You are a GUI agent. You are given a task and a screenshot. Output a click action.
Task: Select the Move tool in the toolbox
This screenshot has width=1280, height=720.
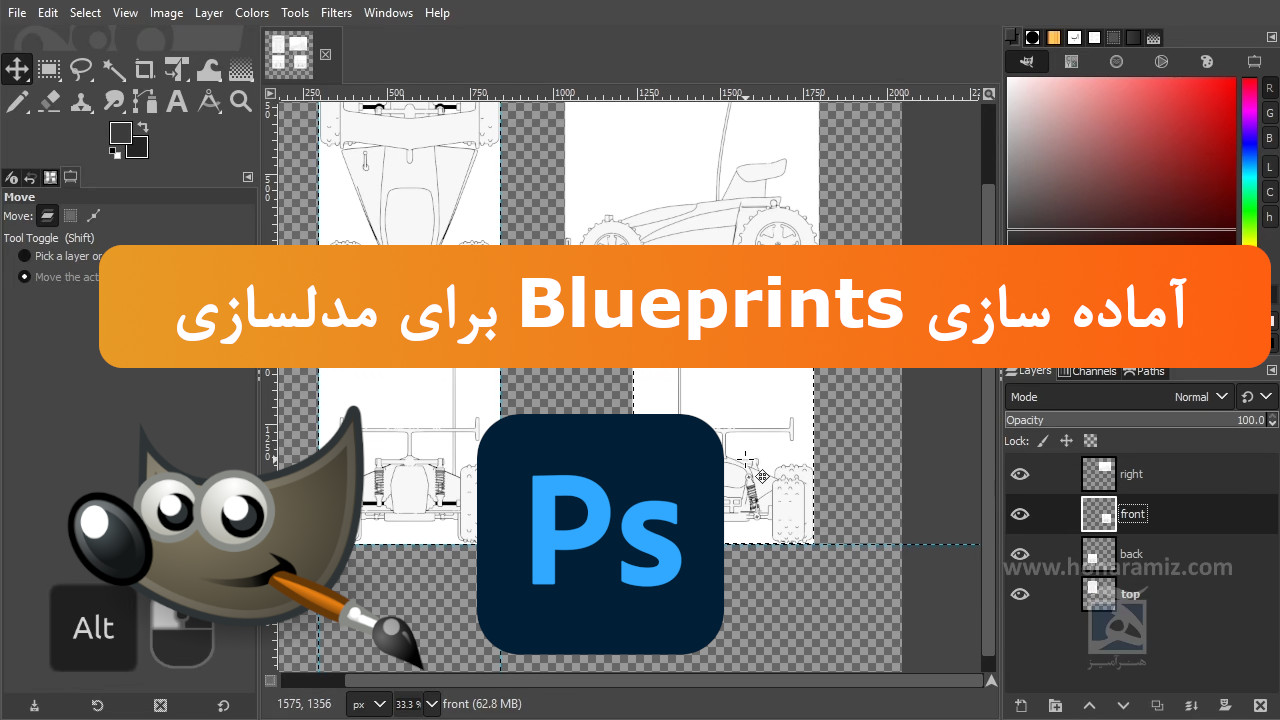click(x=17, y=69)
